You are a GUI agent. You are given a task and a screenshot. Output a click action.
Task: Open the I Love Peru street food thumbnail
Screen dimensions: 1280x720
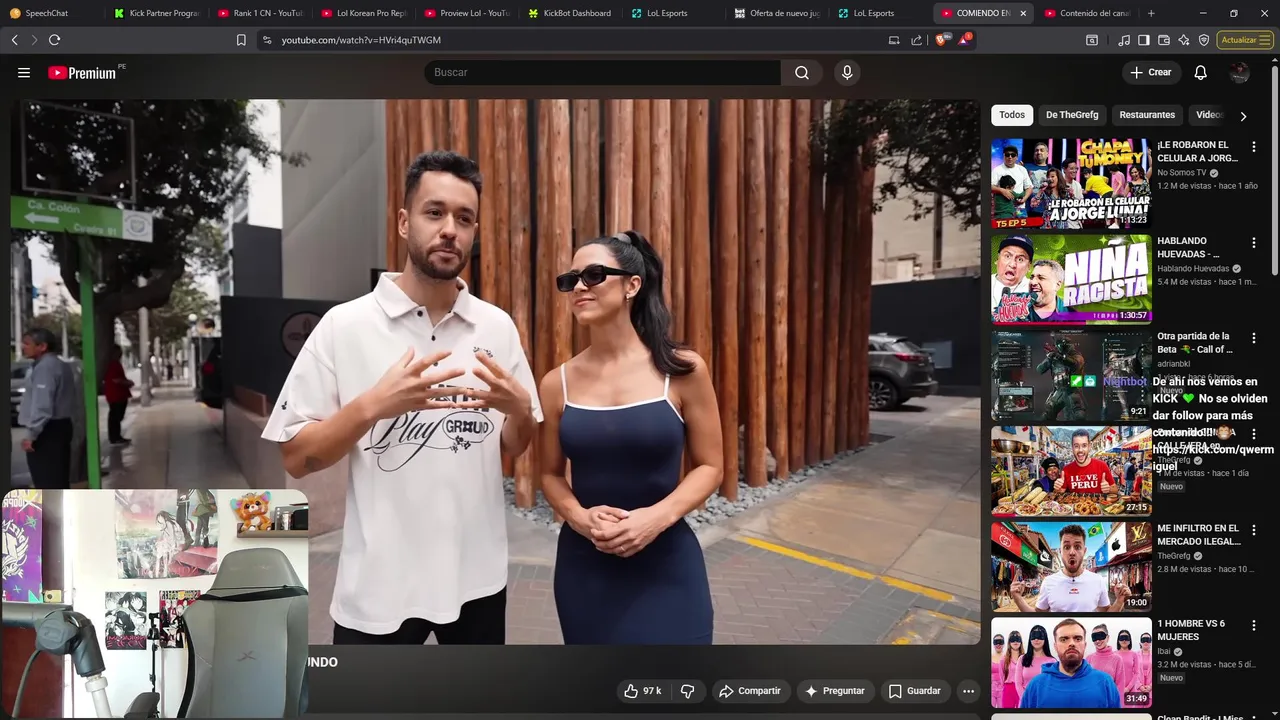pos(1071,471)
